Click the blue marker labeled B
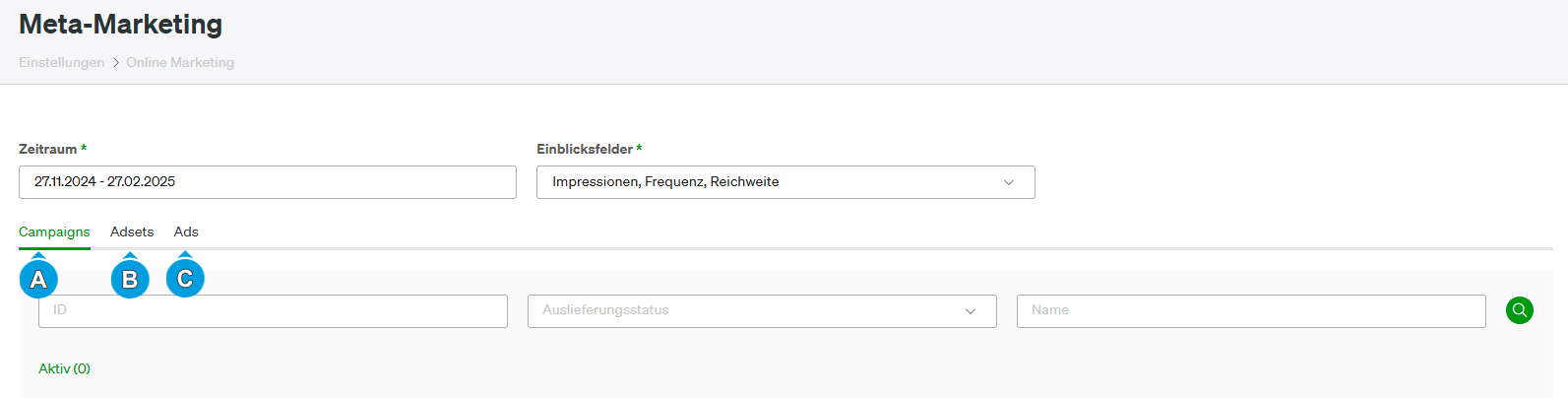Screen dimensions: 1568x398 130,279
